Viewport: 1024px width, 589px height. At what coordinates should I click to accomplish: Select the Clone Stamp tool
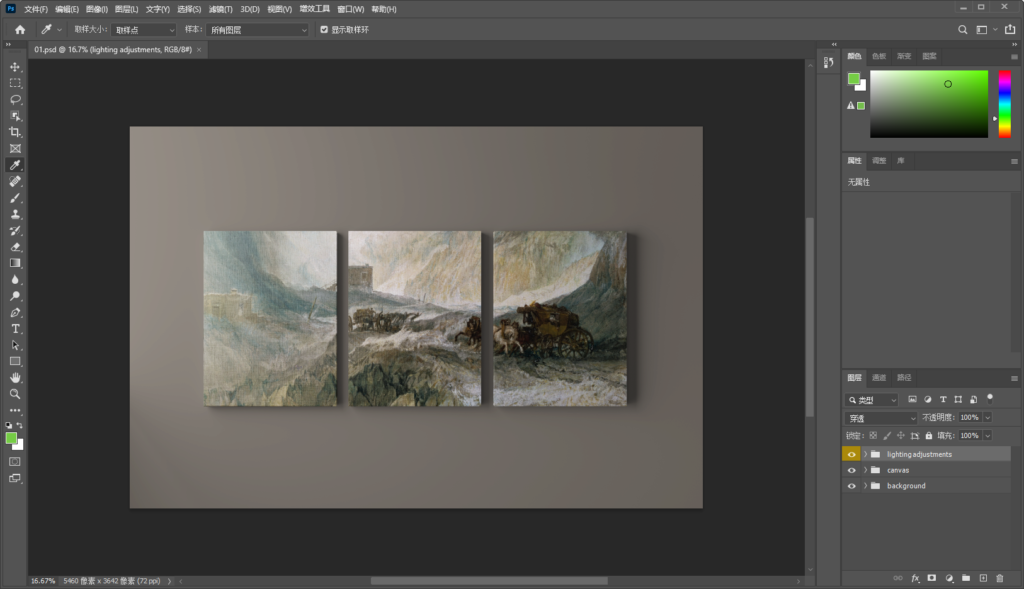15,214
